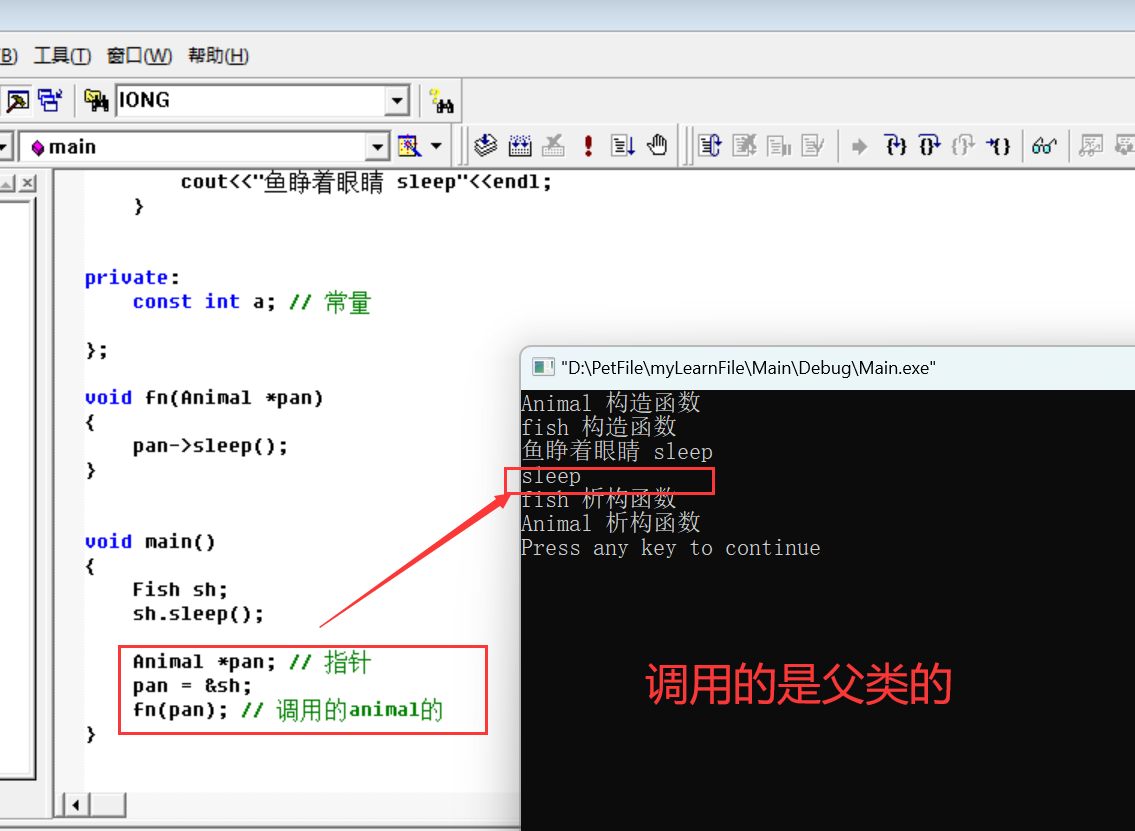1135x831 pixels.
Task: Click console line '鱼睁着眼睛 sleep'
Action: point(617,451)
